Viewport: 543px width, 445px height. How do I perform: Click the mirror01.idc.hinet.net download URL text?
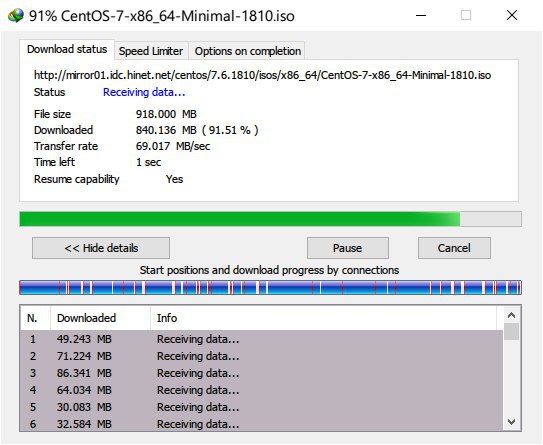coord(262,75)
